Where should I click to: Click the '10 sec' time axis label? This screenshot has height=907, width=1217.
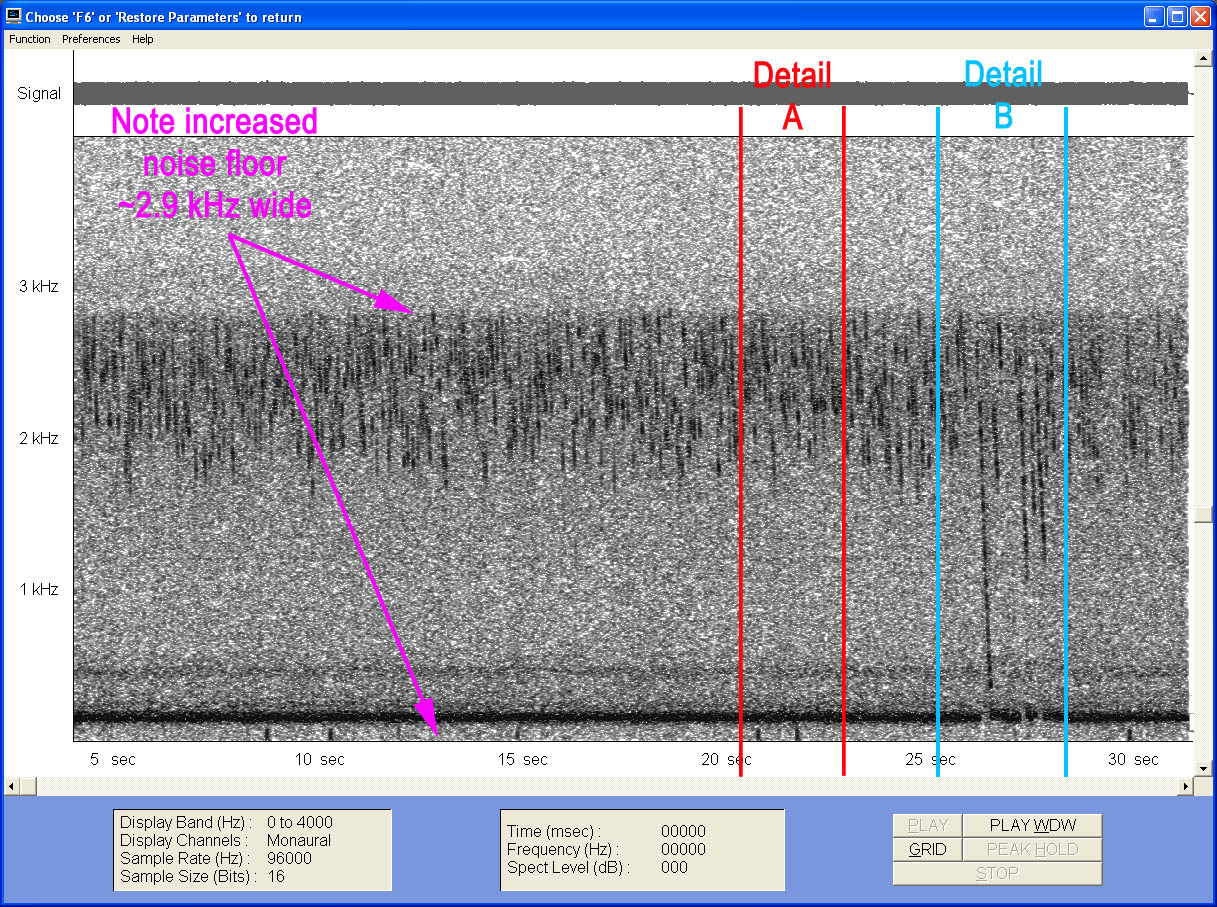(319, 760)
